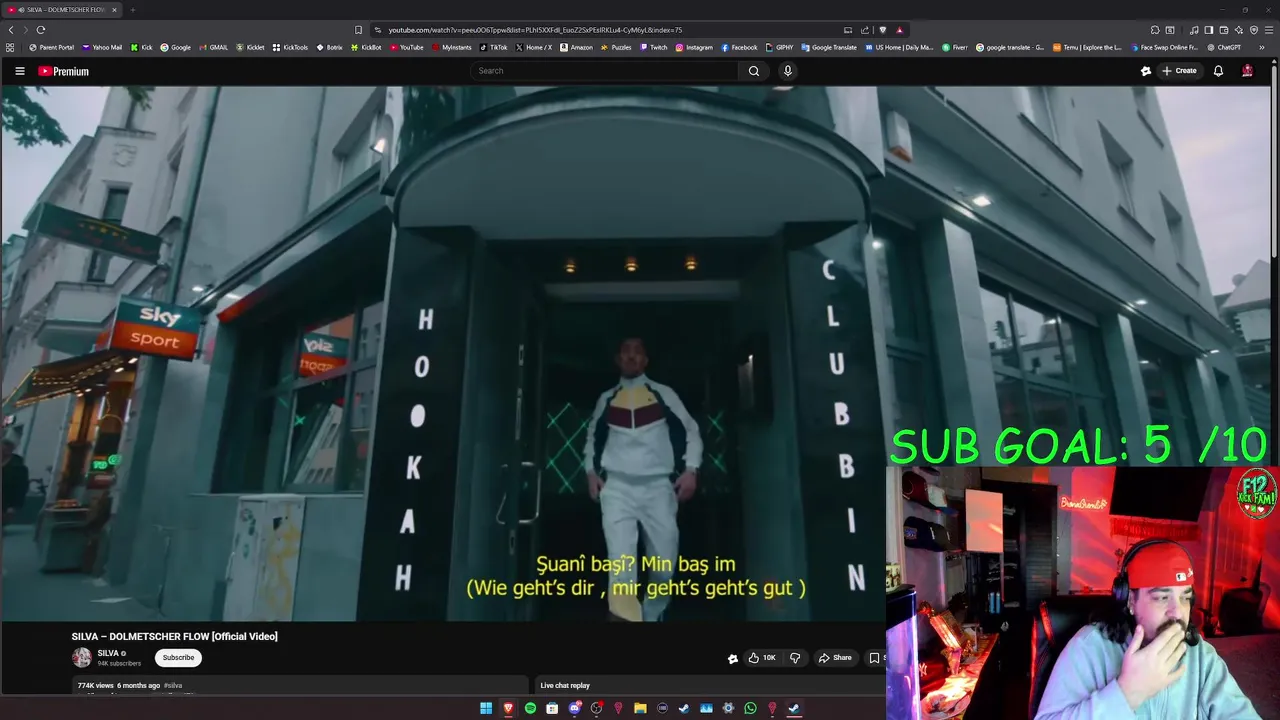Open browser extensions puzzle icon
This screenshot has height=720, width=1280.
coord(1155,30)
